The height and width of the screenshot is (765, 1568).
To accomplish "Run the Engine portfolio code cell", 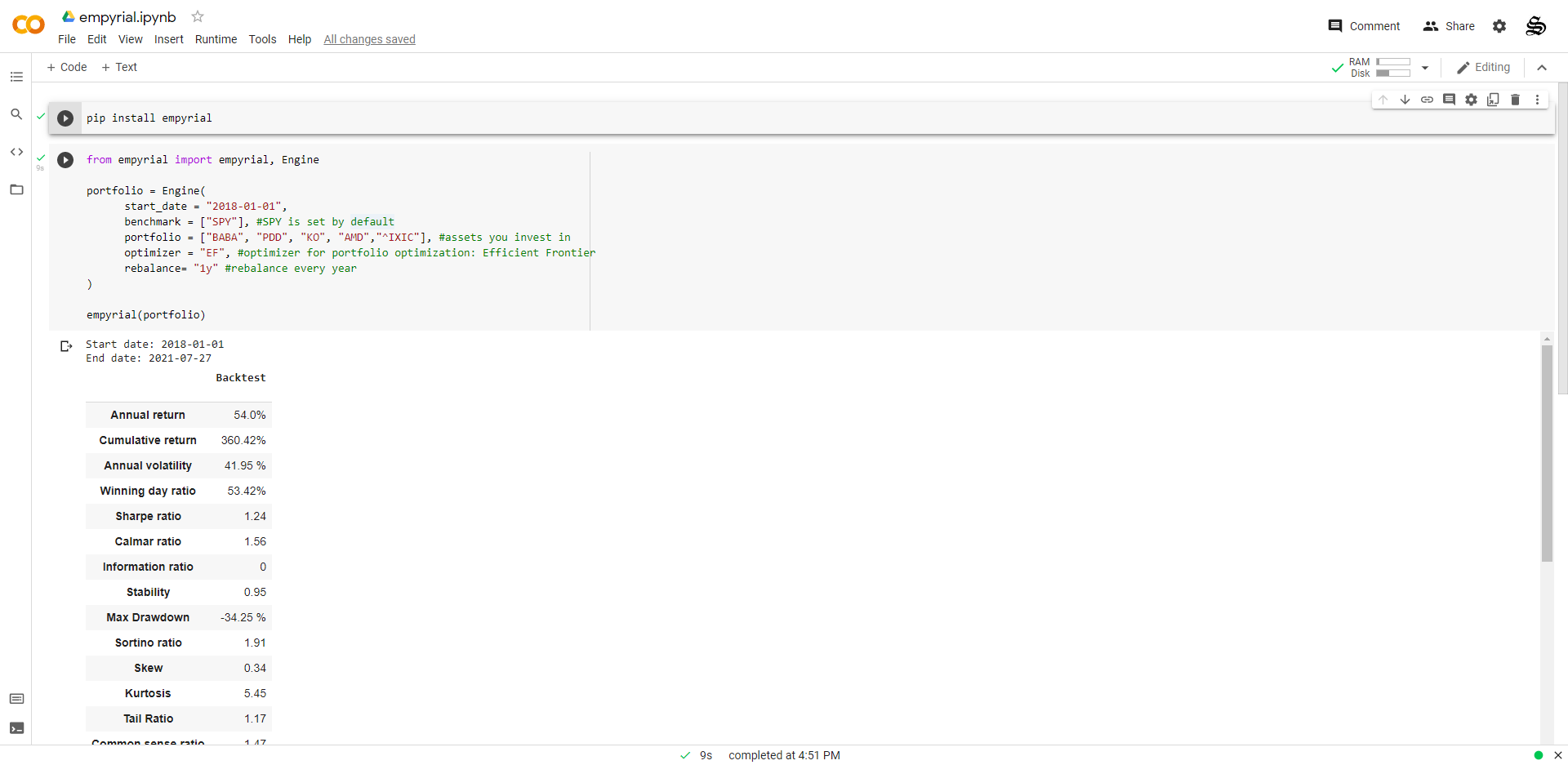I will pyautogui.click(x=65, y=160).
